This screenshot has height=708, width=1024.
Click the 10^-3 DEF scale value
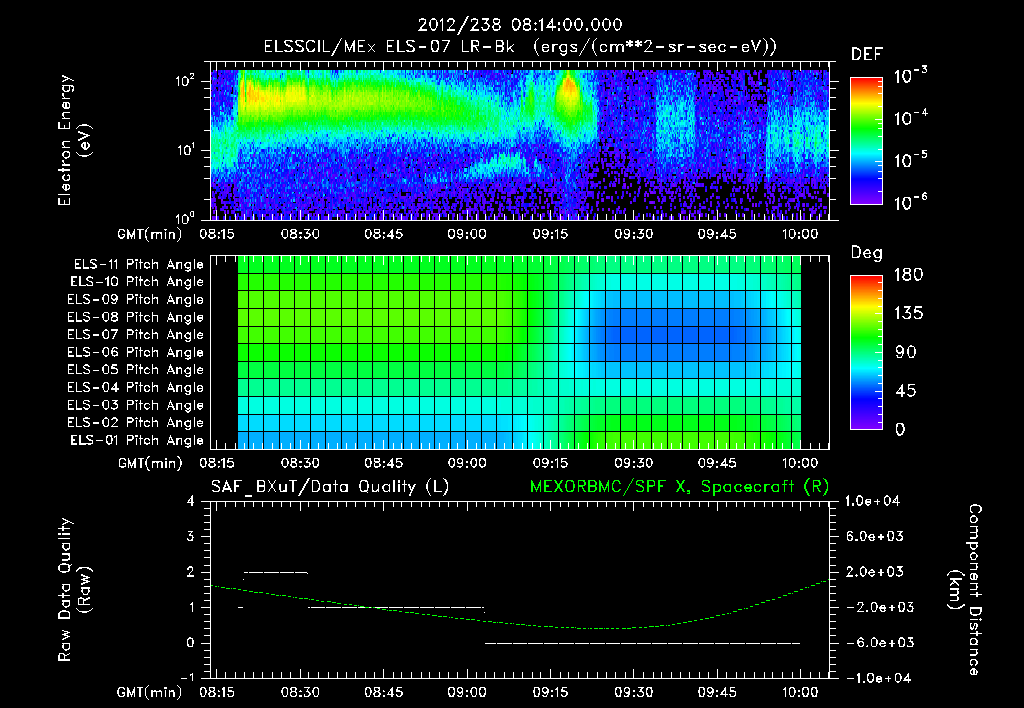pyautogui.click(x=910, y=76)
